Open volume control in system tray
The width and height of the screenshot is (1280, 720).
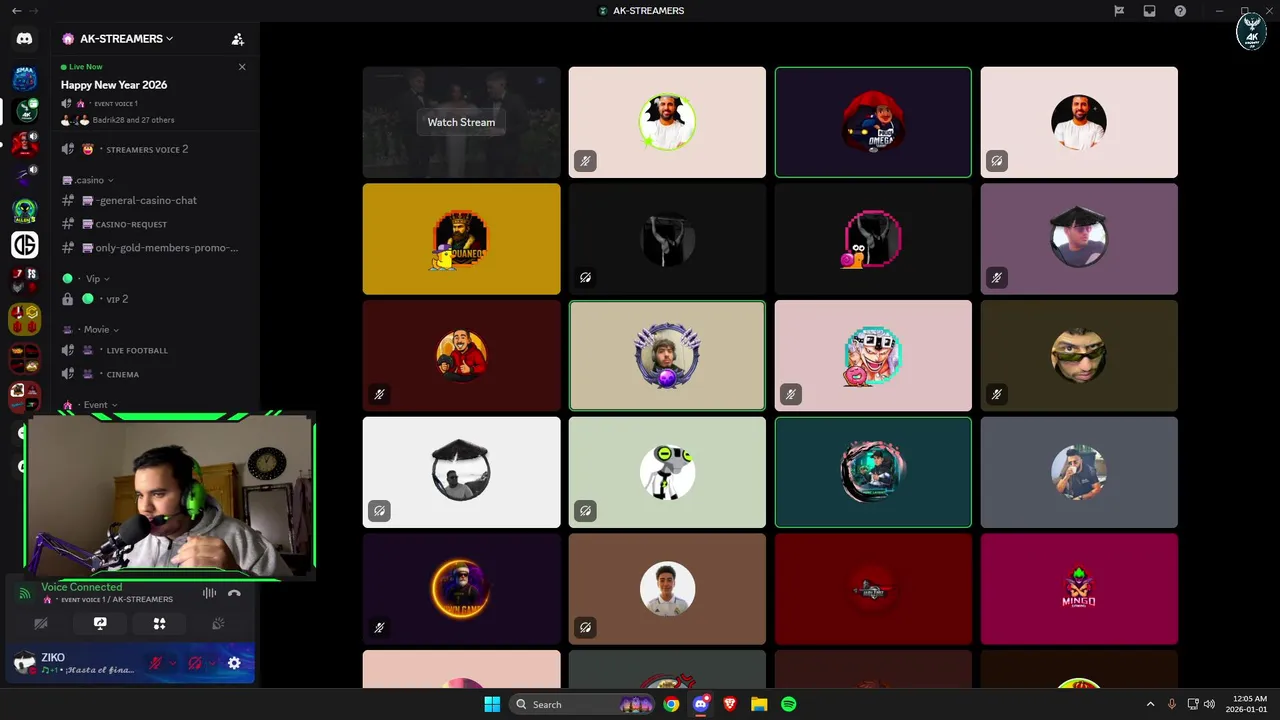pos(1210,704)
